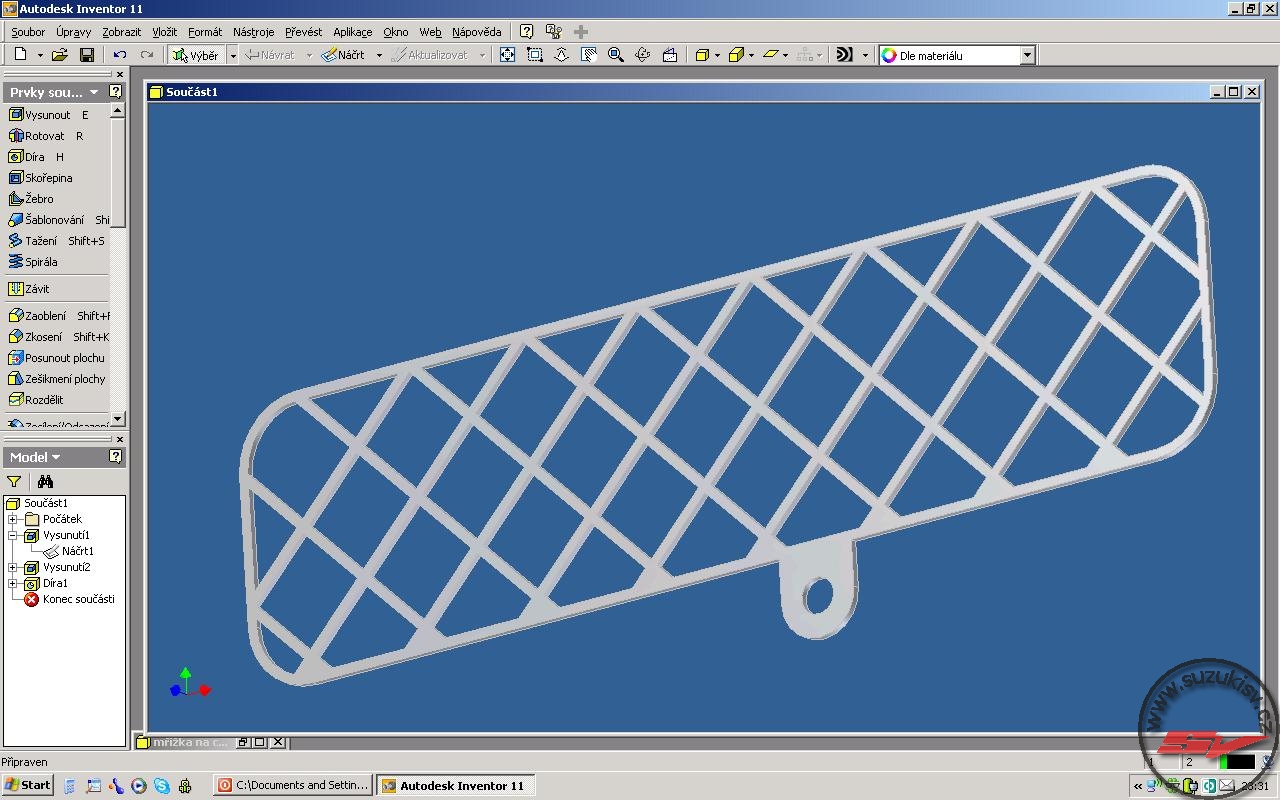Click the binoculars find icon
The height and width of the screenshot is (800, 1280).
[45, 482]
